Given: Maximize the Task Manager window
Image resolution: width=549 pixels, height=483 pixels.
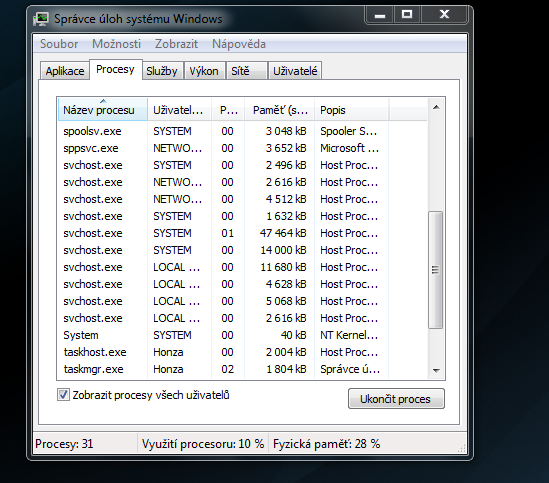Looking at the screenshot, I should [407, 15].
